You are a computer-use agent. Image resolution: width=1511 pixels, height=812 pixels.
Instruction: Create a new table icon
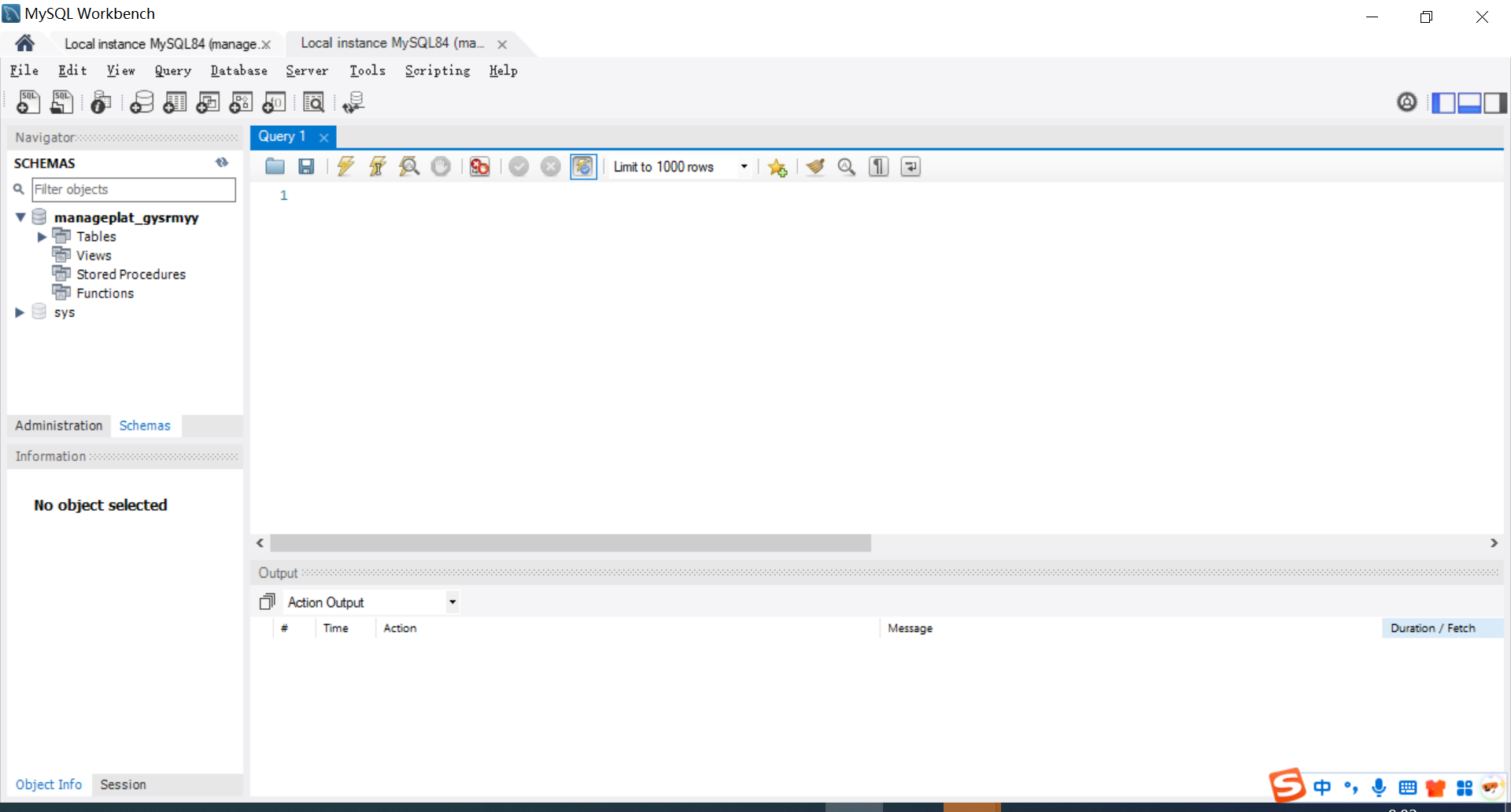pos(175,102)
